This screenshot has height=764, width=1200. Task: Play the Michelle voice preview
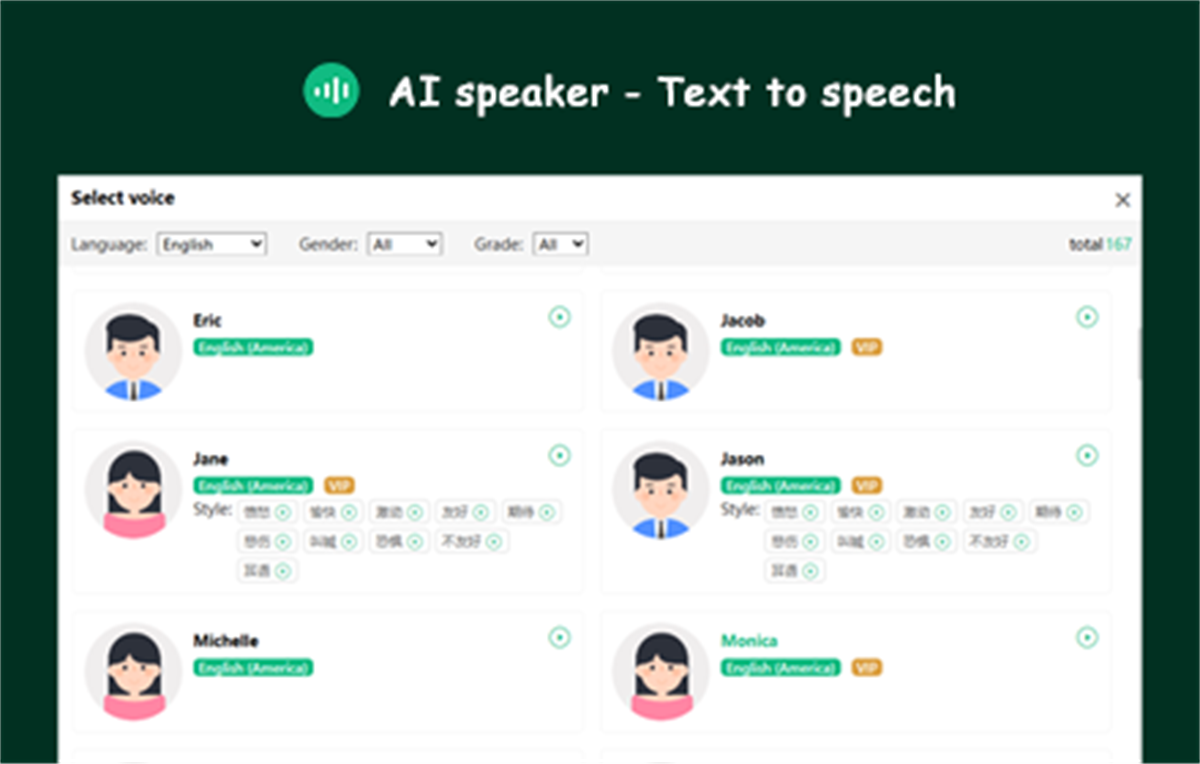pos(559,637)
